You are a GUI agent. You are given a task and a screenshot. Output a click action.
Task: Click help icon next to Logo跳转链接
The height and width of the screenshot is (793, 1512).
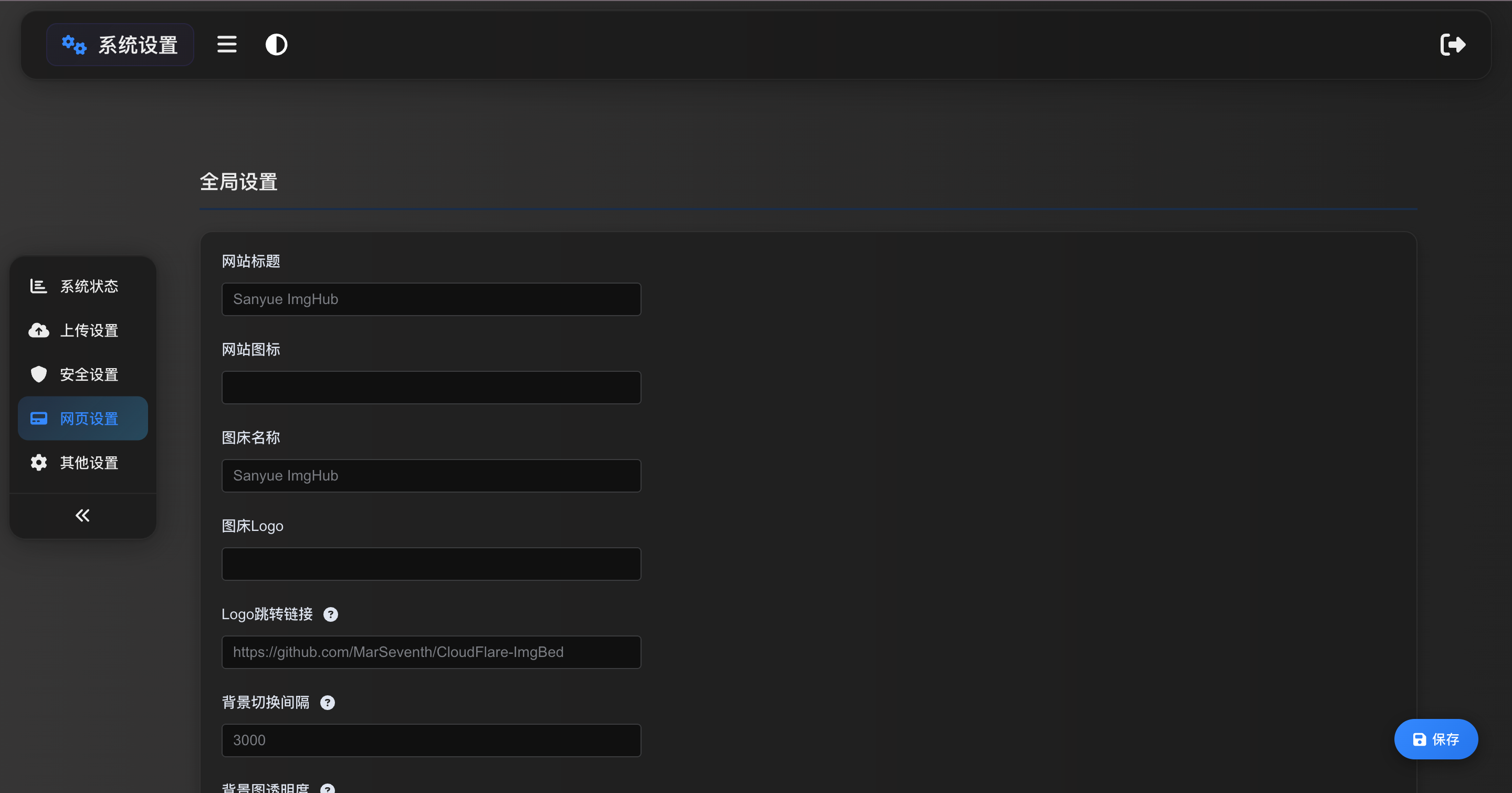(330, 614)
